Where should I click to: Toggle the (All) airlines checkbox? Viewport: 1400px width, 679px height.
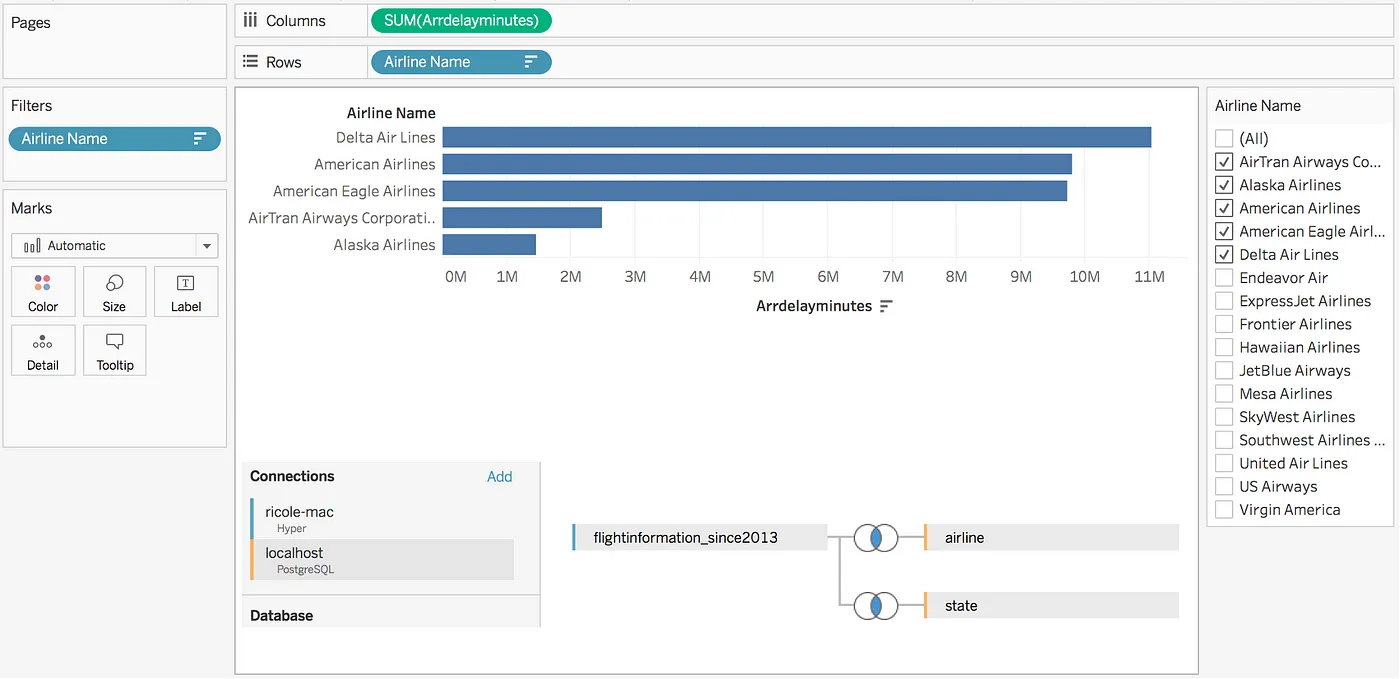pos(1224,139)
